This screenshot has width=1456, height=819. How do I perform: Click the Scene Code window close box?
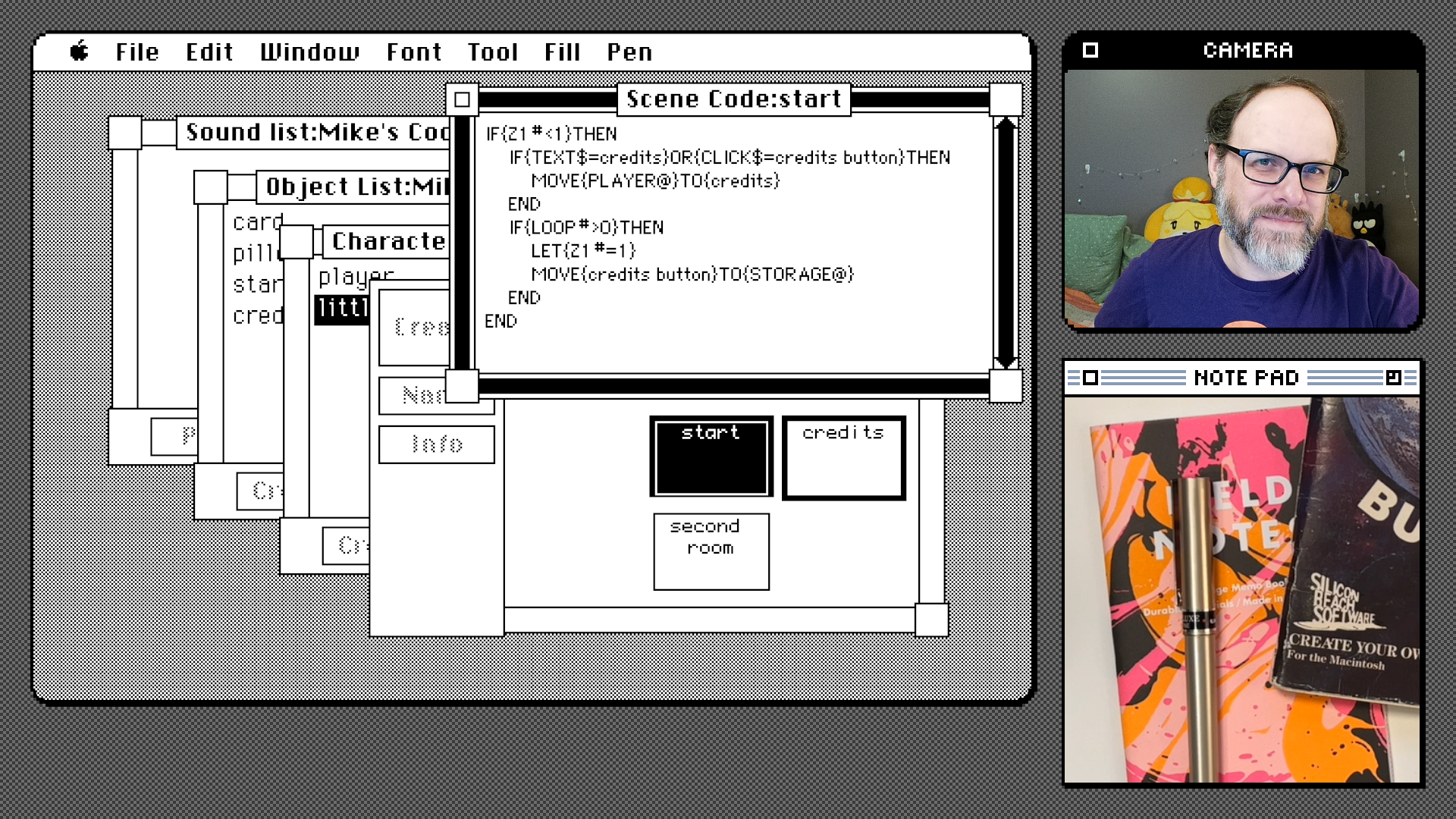[462, 99]
